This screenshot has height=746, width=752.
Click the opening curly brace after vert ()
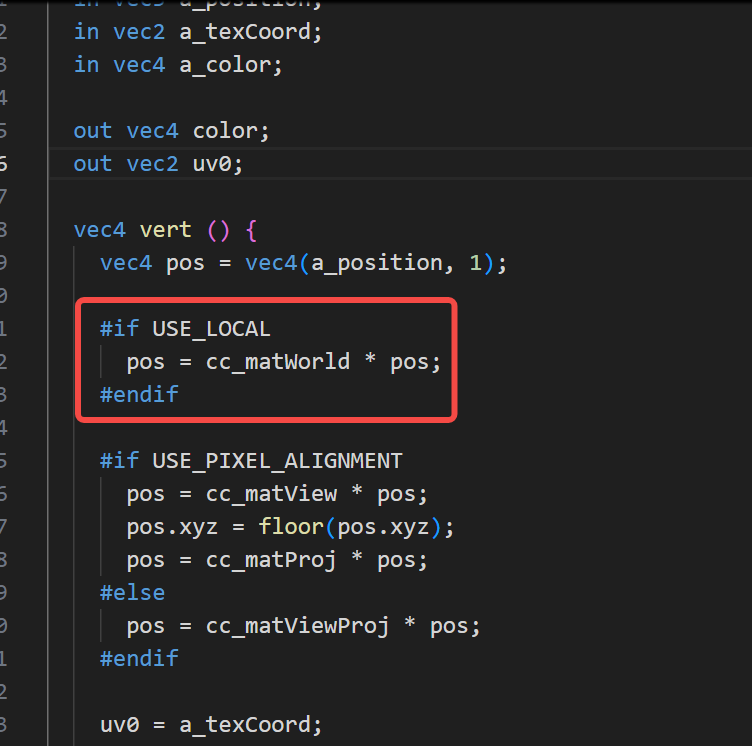[250, 230]
